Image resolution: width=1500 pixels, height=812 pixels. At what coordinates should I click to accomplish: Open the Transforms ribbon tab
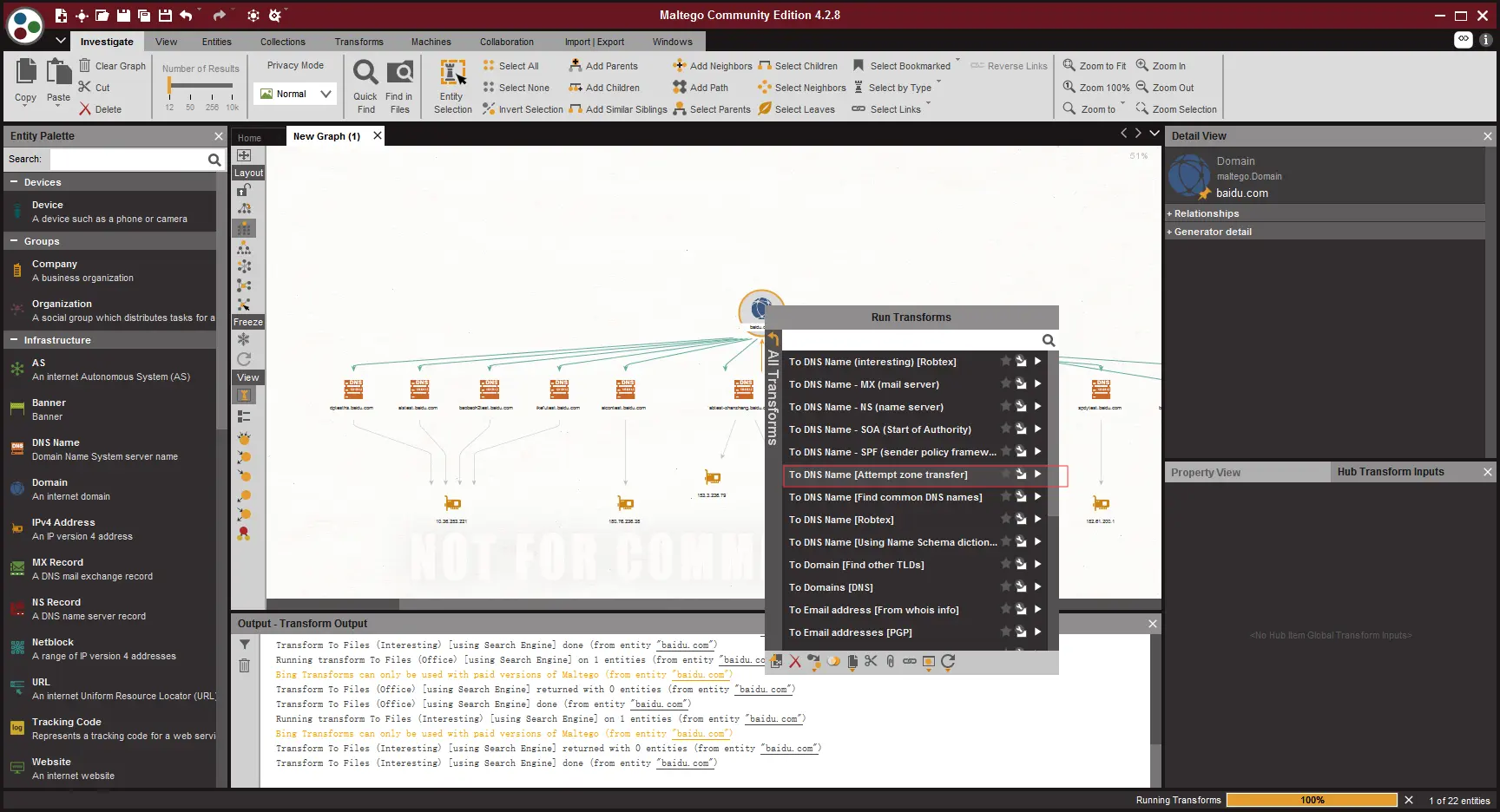click(359, 42)
